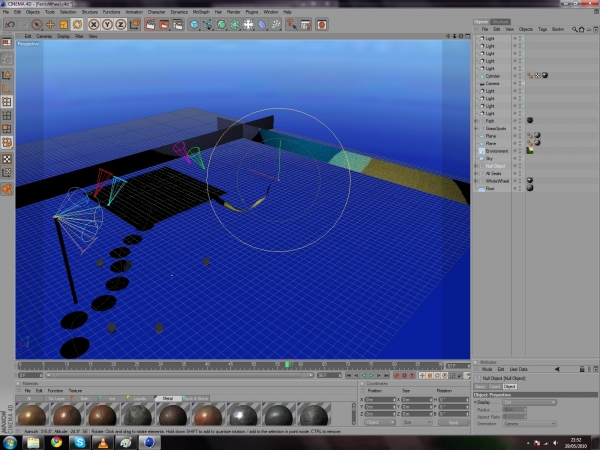Click the Cylinder's material tag sphere
This screenshot has width=600, height=450.
click(x=545, y=76)
